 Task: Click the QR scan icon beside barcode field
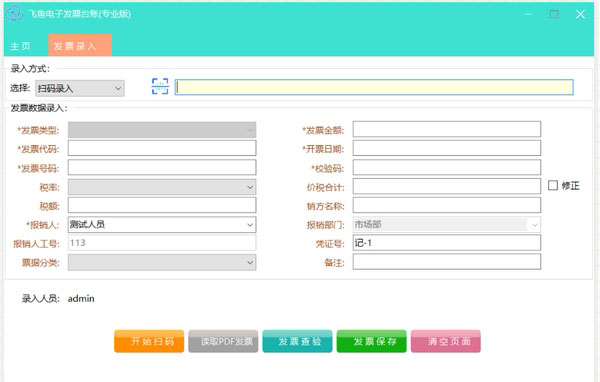160,87
